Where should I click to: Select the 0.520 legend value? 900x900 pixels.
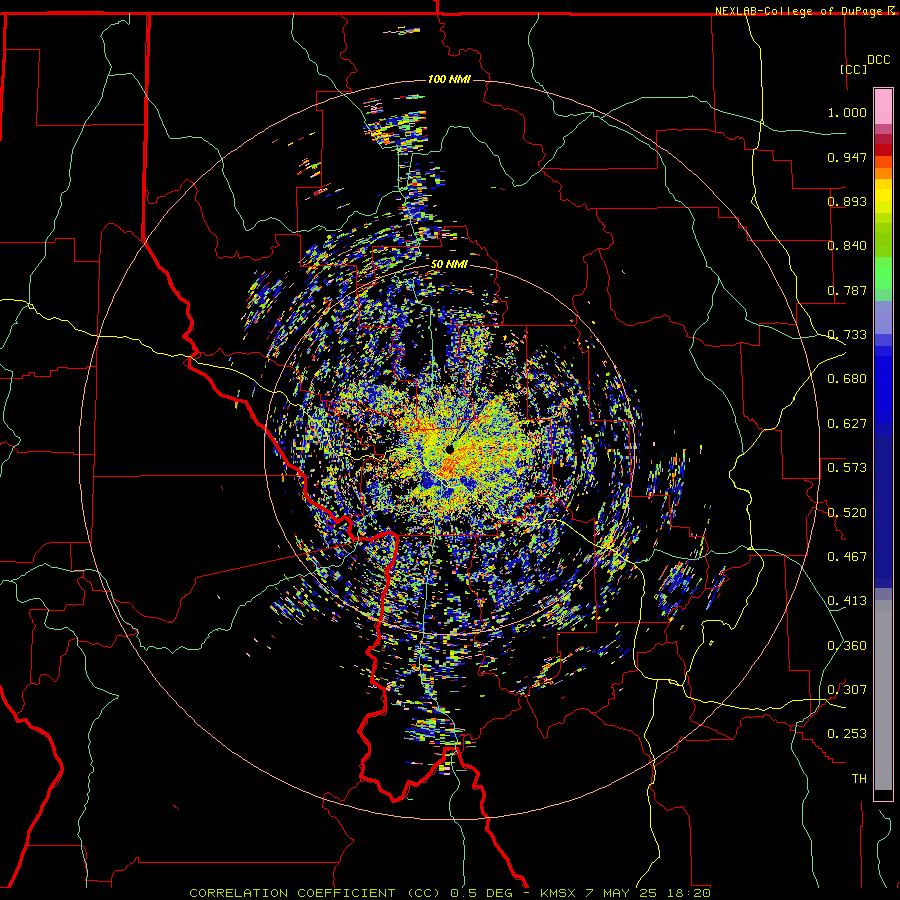(x=847, y=513)
